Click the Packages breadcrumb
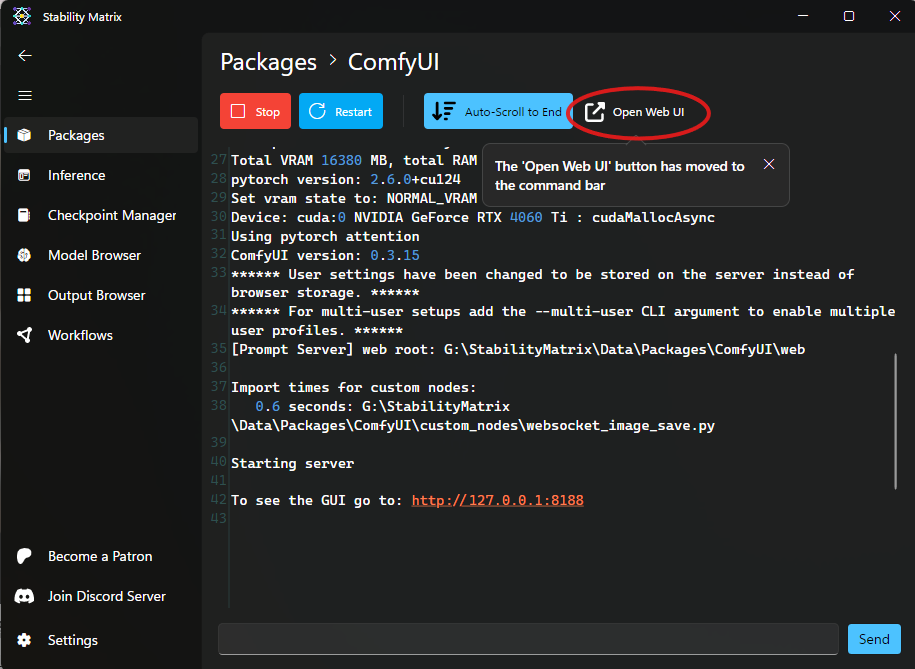 coord(268,62)
